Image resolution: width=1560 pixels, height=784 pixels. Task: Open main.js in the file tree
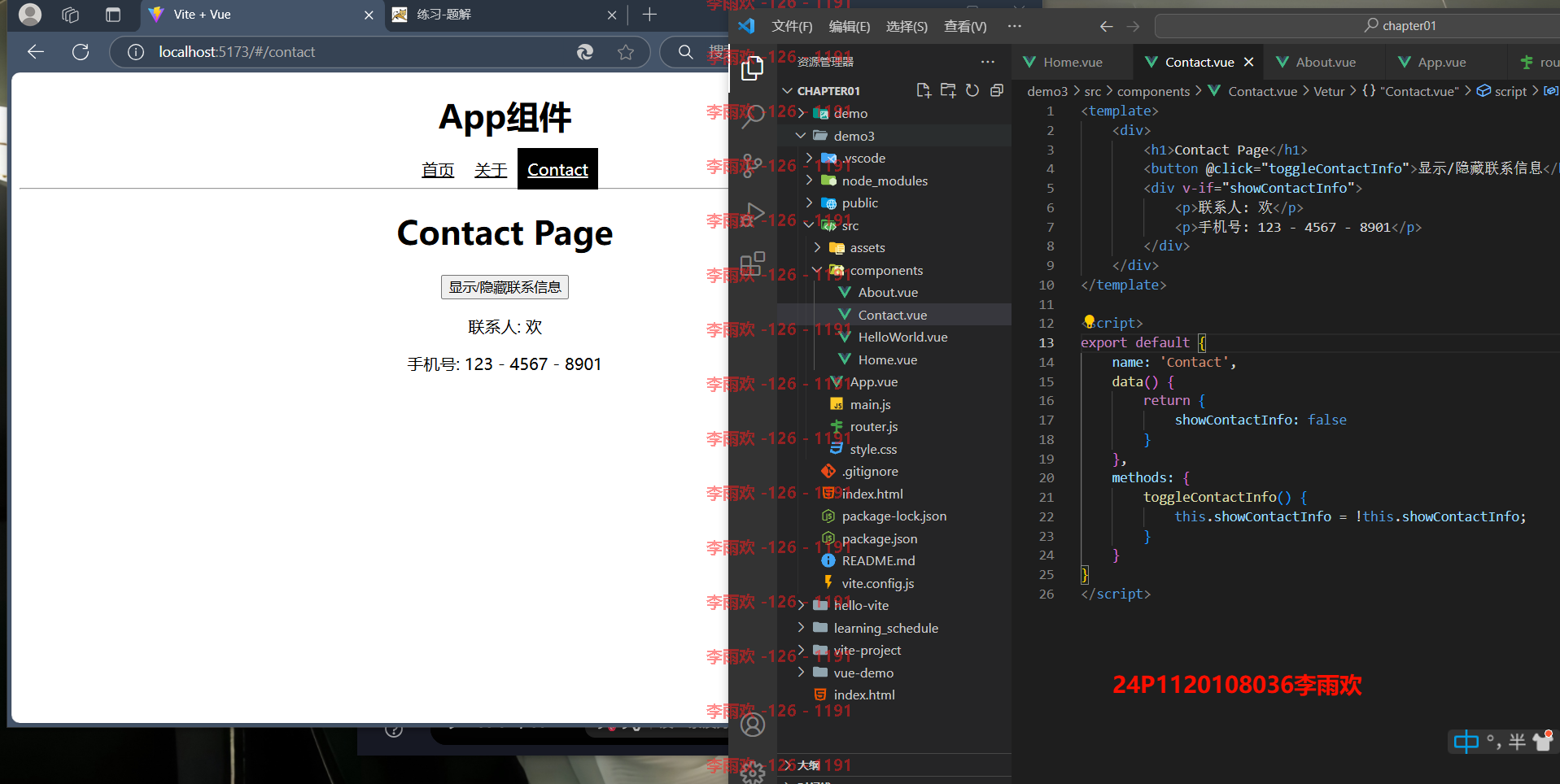click(x=870, y=404)
